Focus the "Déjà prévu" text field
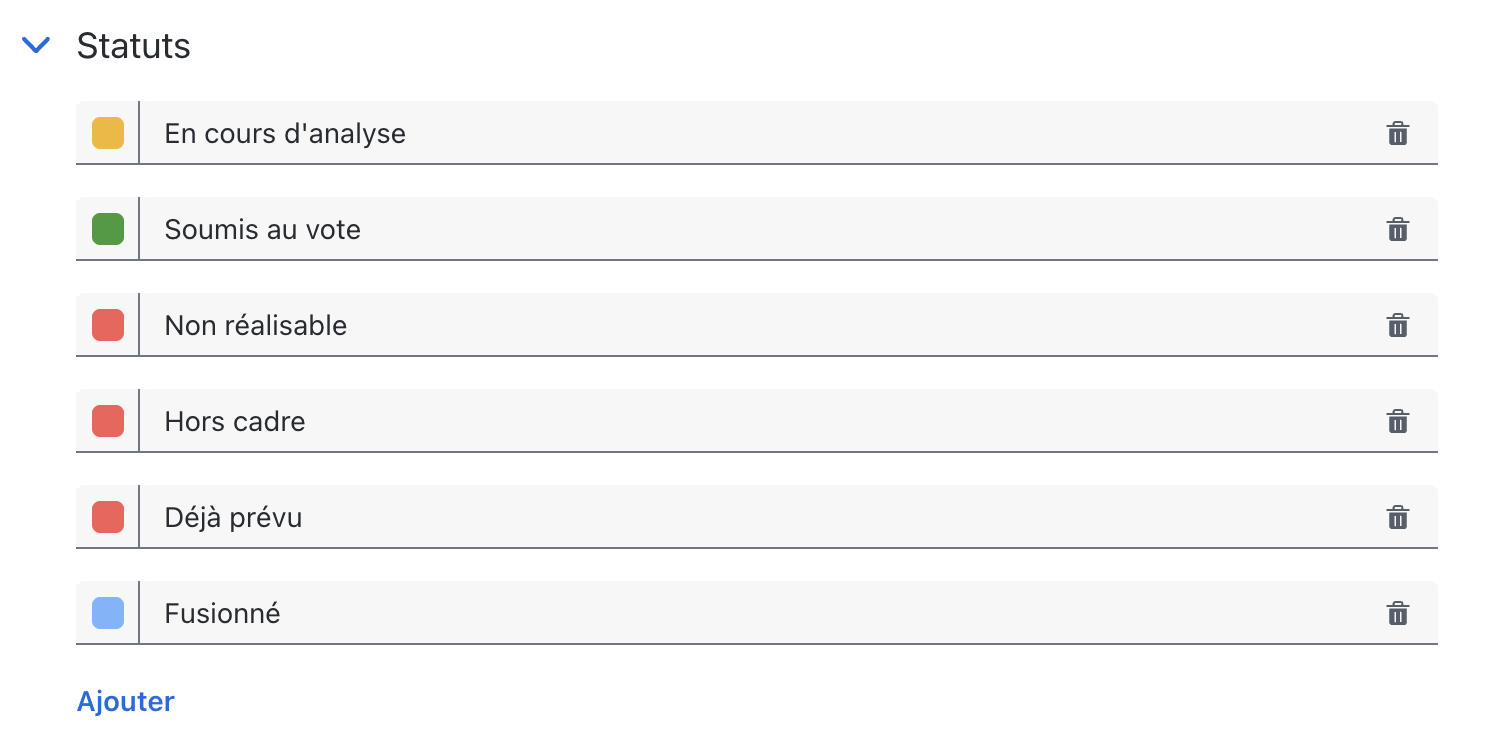Image resolution: width=1504 pixels, height=734 pixels. (x=755, y=517)
